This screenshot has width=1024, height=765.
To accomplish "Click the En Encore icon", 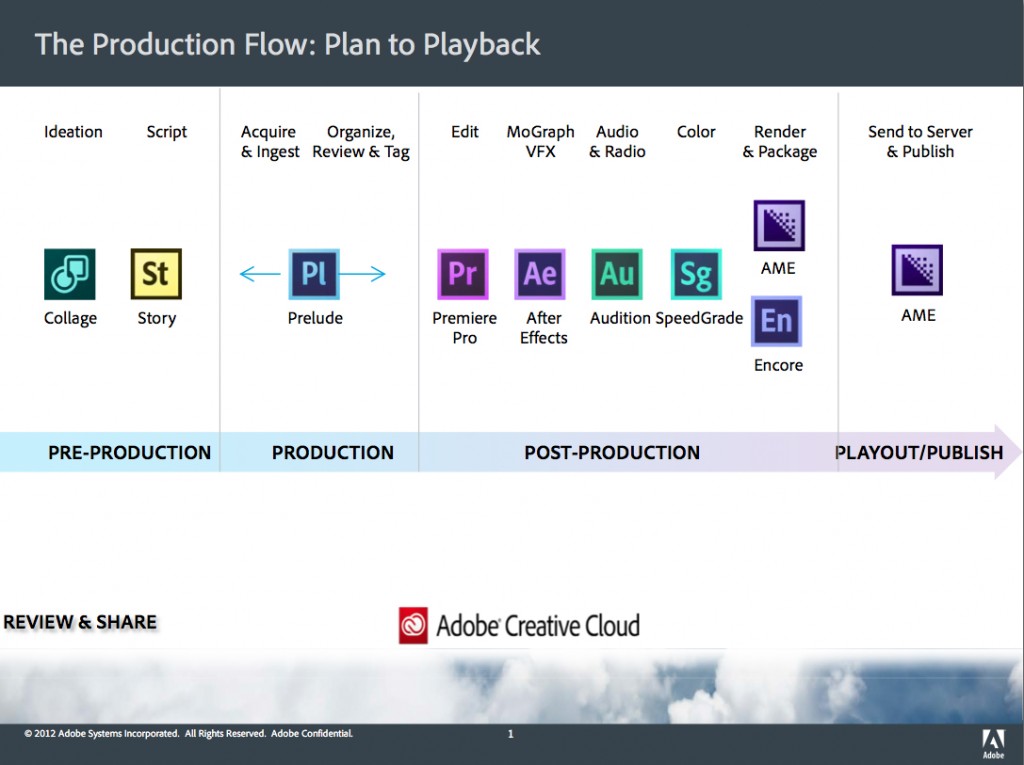I will pyautogui.click(x=776, y=321).
